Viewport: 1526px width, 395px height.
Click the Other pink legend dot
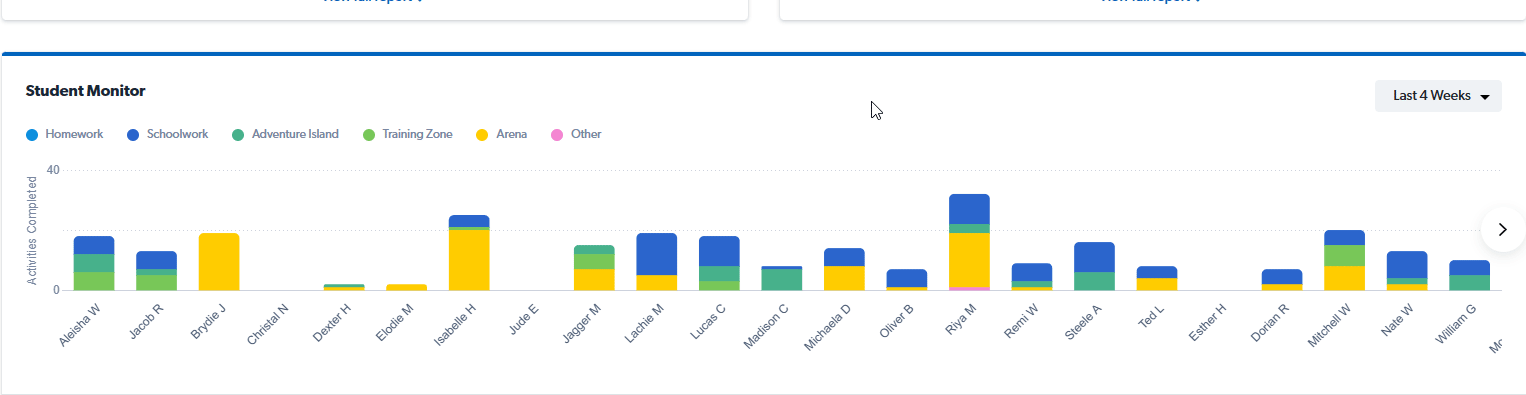click(557, 134)
